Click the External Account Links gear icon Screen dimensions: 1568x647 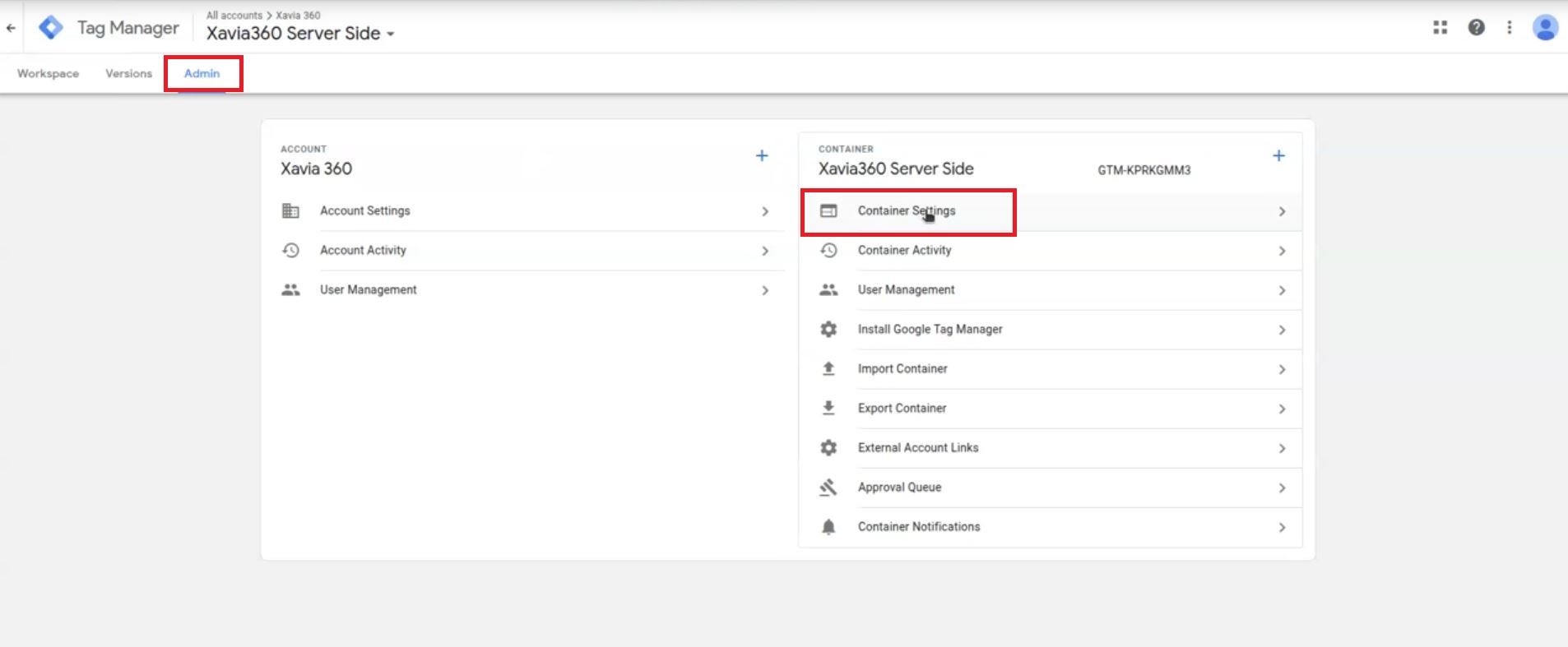click(x=828, y=447)
